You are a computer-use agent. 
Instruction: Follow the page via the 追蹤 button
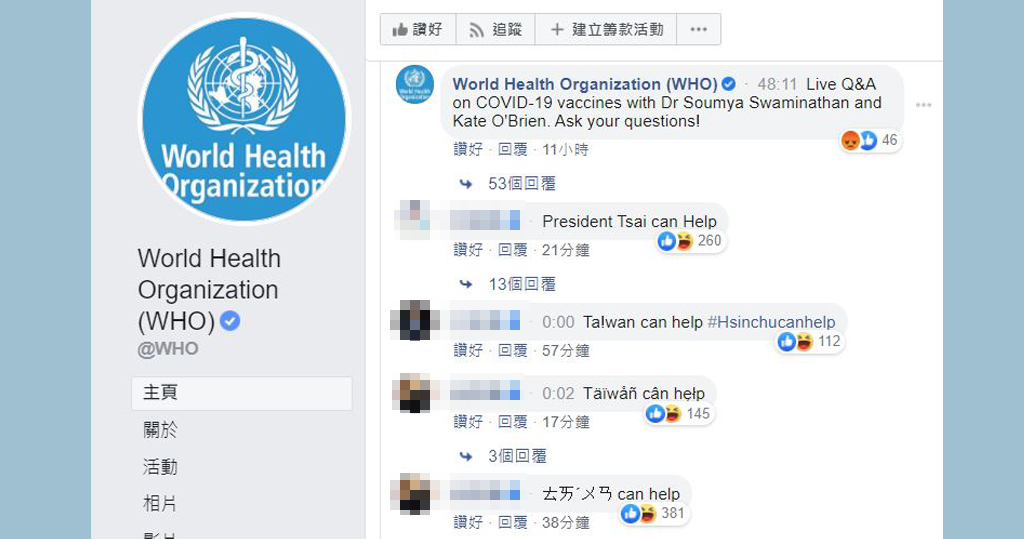coord(496,29)
